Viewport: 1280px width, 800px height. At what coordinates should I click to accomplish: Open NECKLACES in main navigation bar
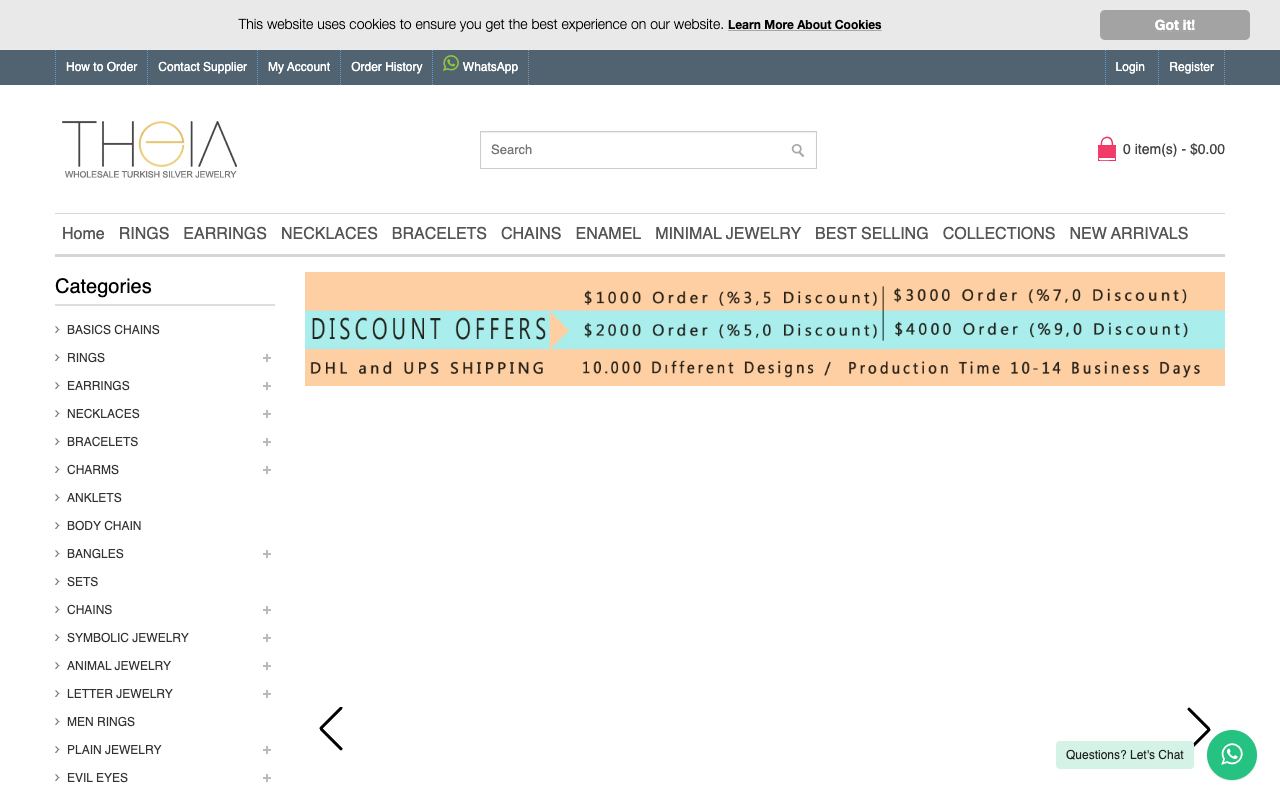[x=329, y=233]
